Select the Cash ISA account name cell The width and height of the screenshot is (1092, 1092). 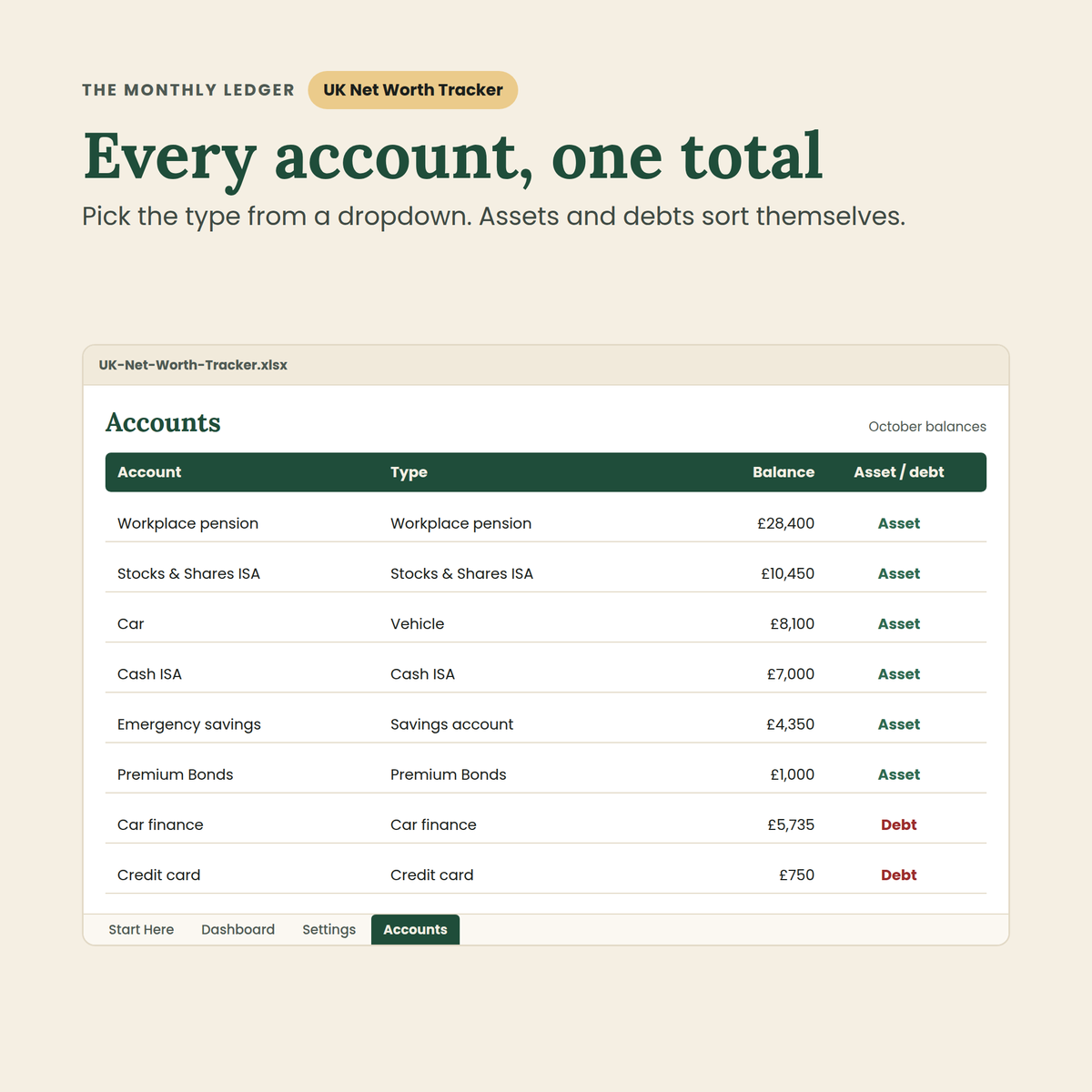[x=150, y=673]
